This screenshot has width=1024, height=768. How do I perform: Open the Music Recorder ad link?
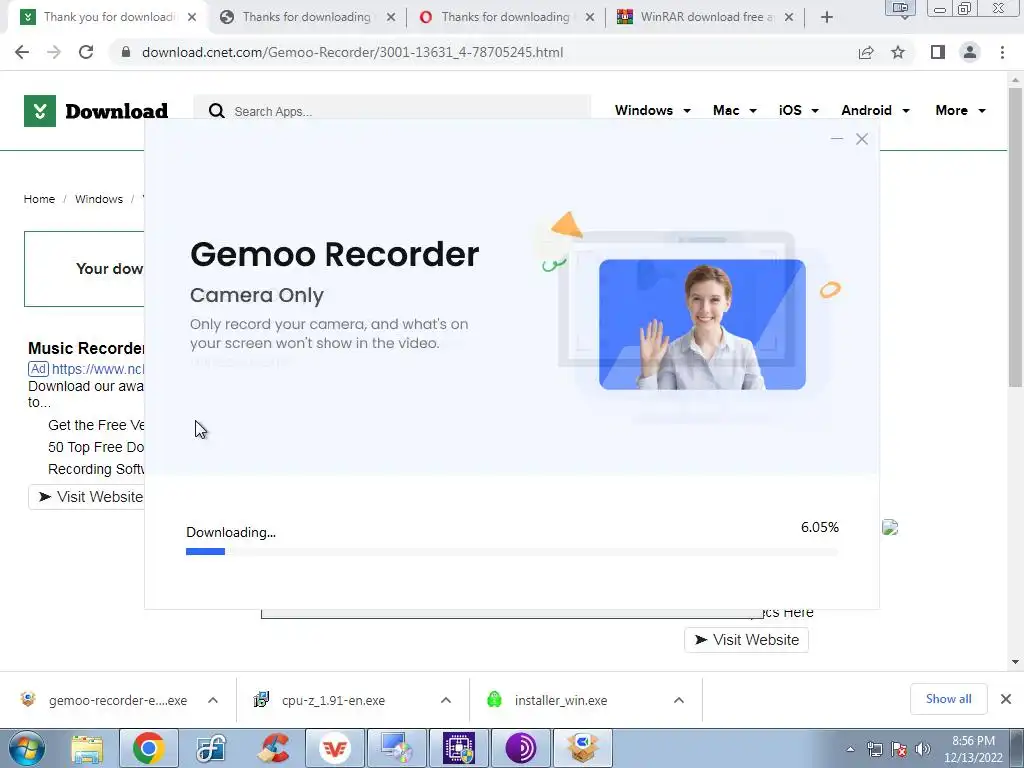[x=86, y=348]
